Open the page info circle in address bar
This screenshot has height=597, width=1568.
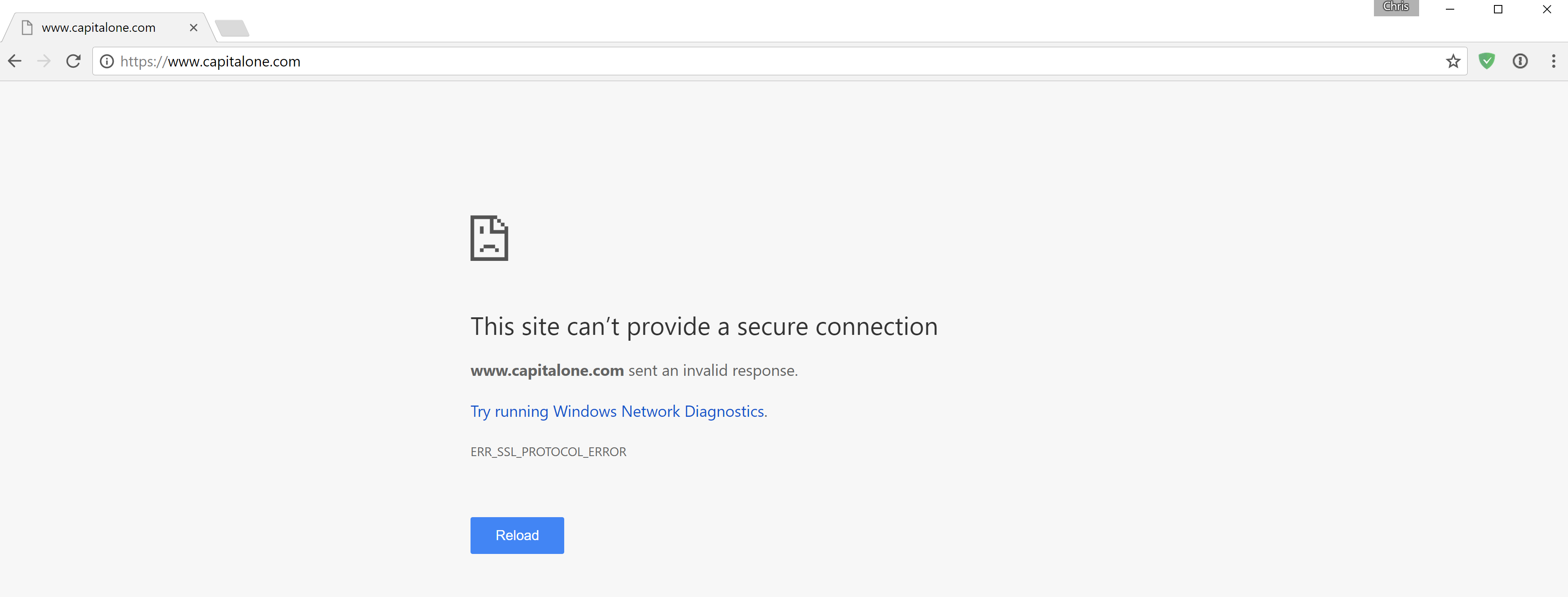107,61
